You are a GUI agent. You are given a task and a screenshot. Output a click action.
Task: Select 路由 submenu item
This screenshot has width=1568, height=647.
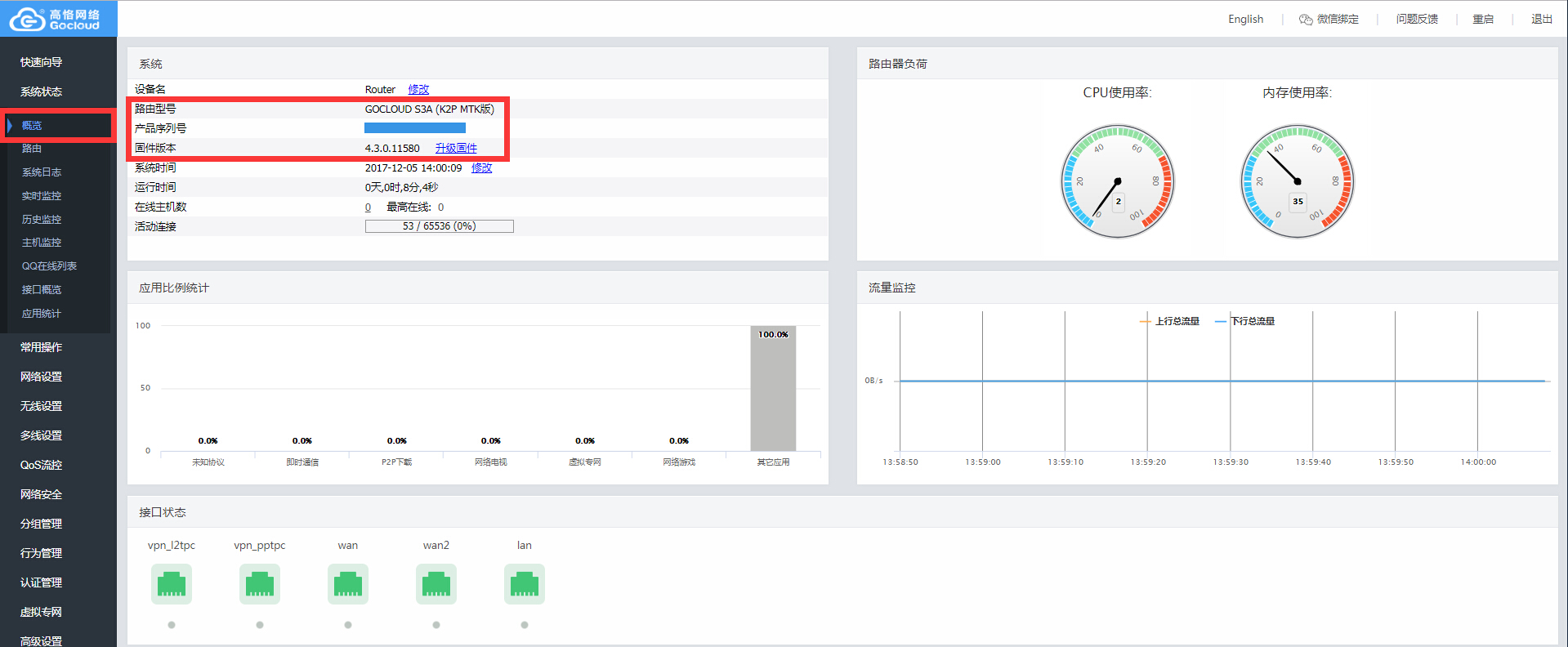click(x=32, y=149)
